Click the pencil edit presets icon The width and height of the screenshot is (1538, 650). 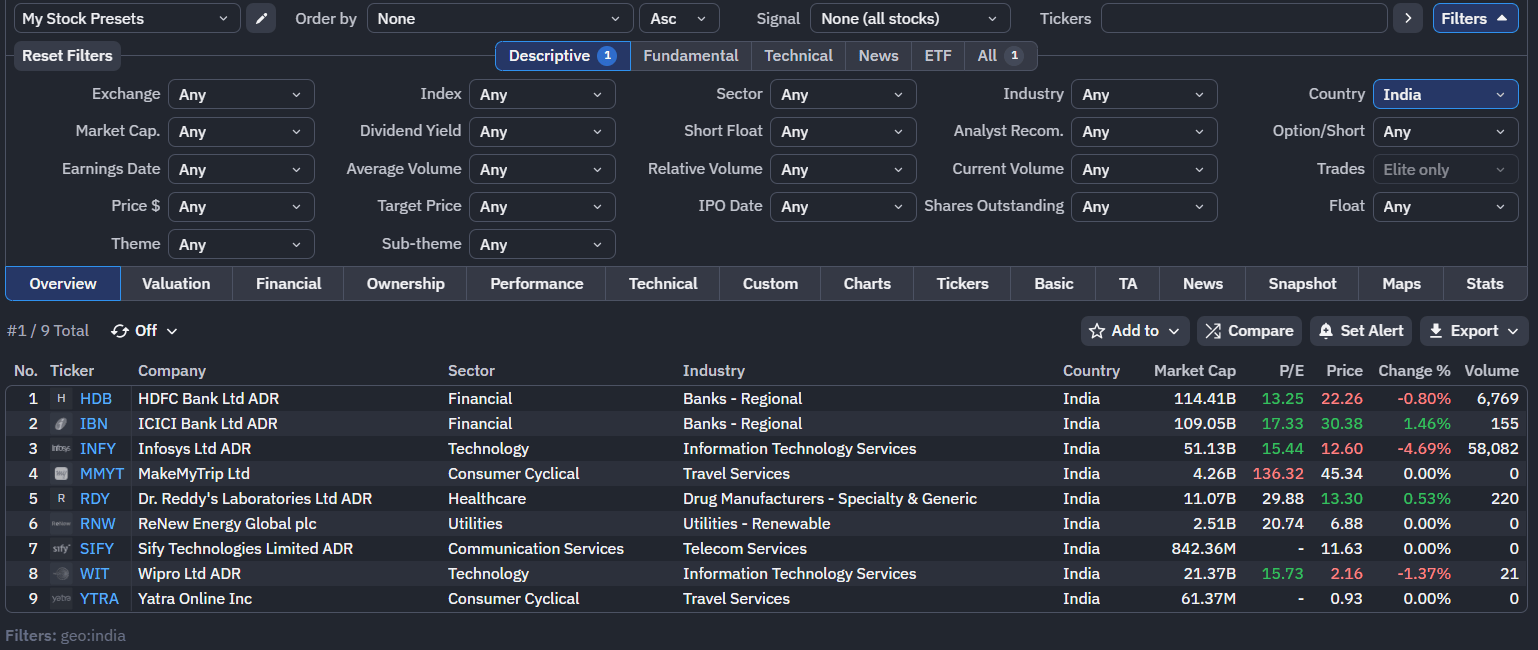pyautogui.click(x=261, y=18)
